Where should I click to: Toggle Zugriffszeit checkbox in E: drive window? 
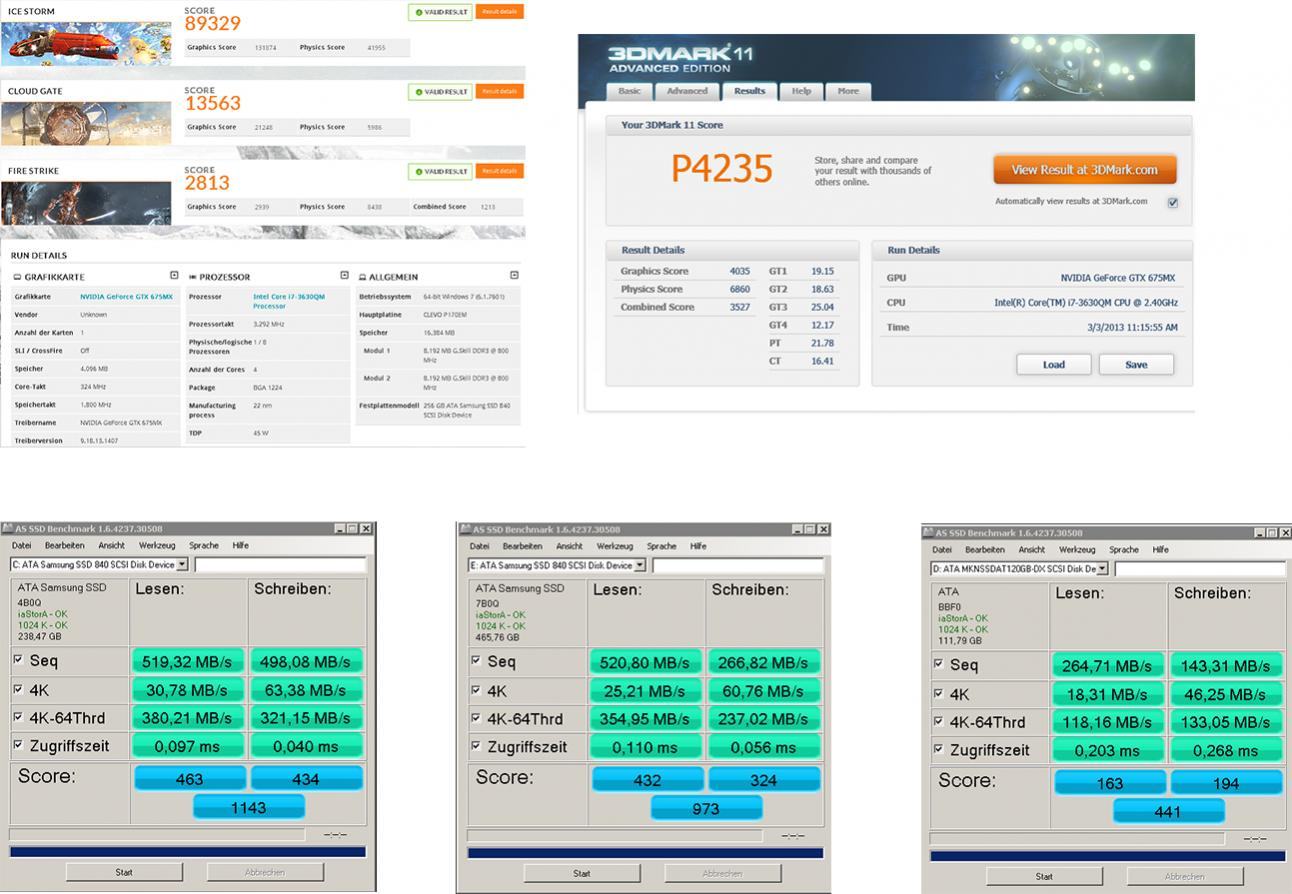(x=476, y=746)
